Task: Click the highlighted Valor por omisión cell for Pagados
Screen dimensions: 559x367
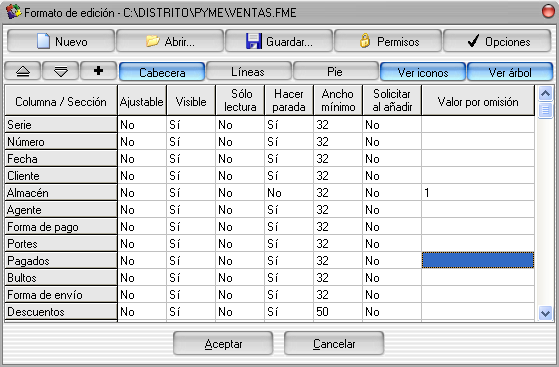Action: click(x=478, y=261)
